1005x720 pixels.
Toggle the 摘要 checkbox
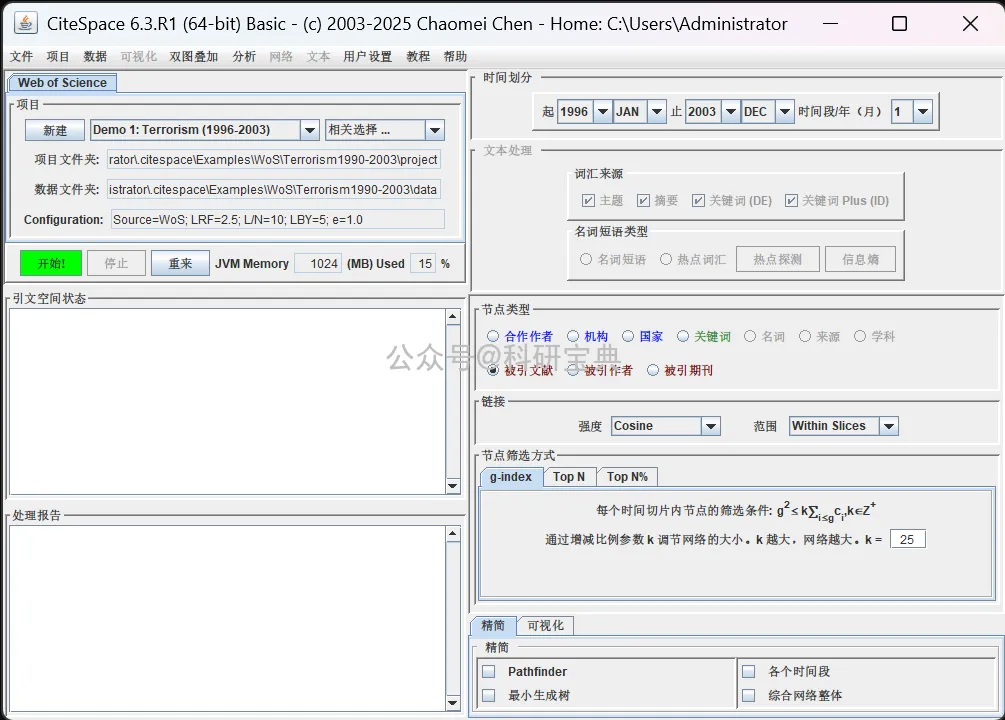click(644, 201)
